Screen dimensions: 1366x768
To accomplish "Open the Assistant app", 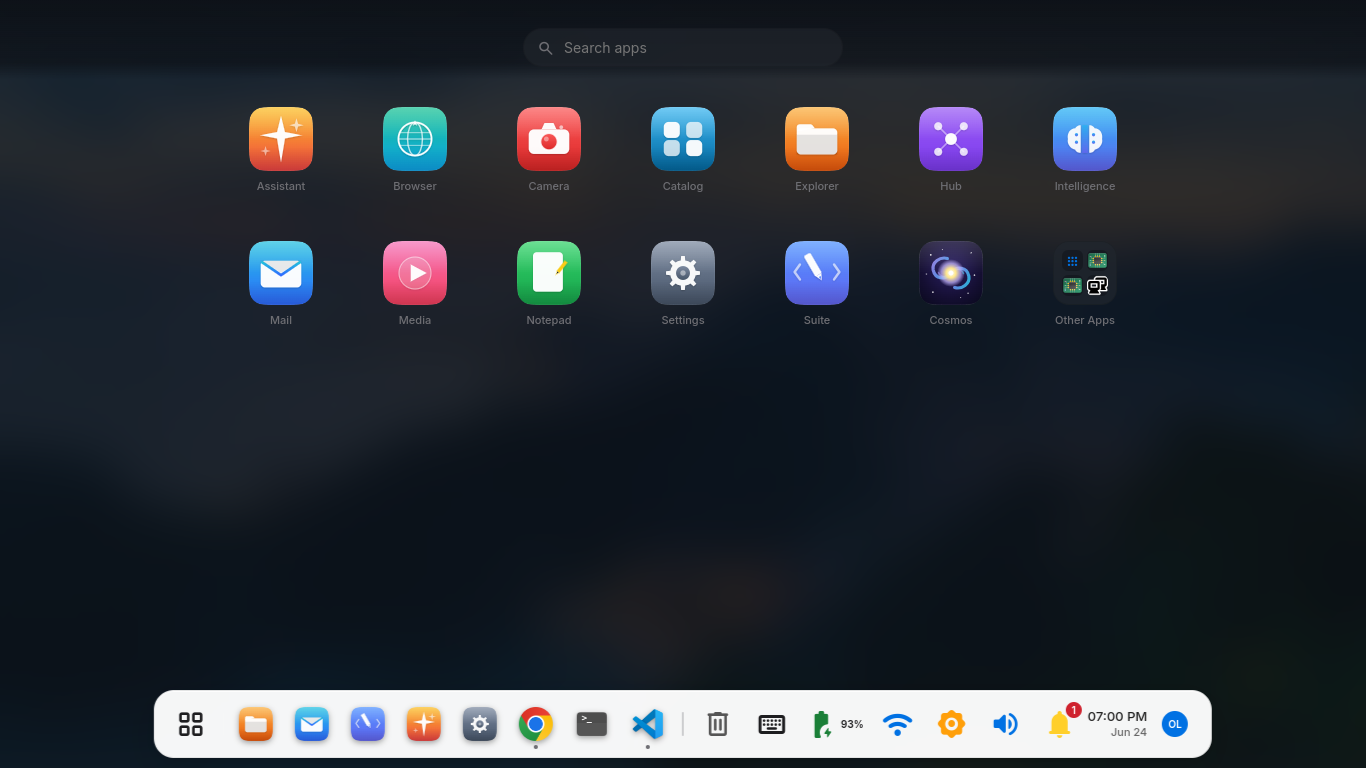I will [x=281, y=139].
